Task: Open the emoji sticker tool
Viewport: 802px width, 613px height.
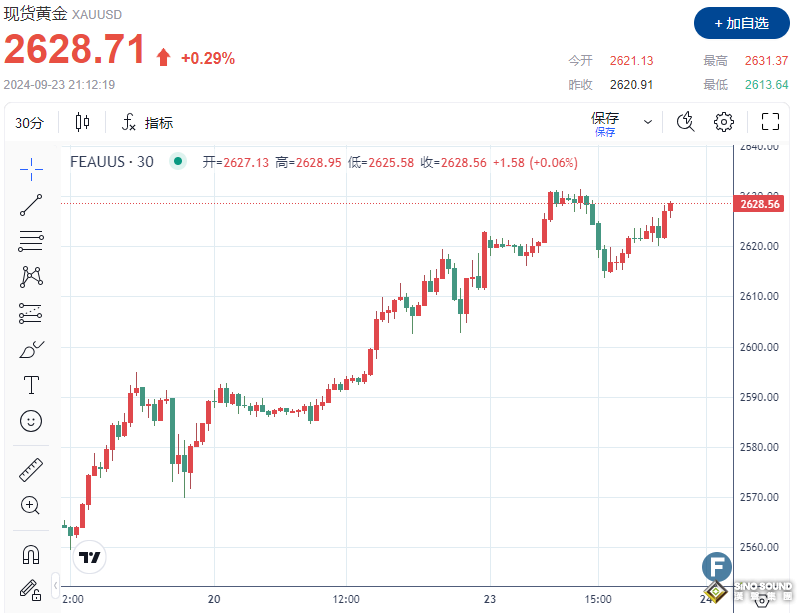Action: [x=30, y=421]
